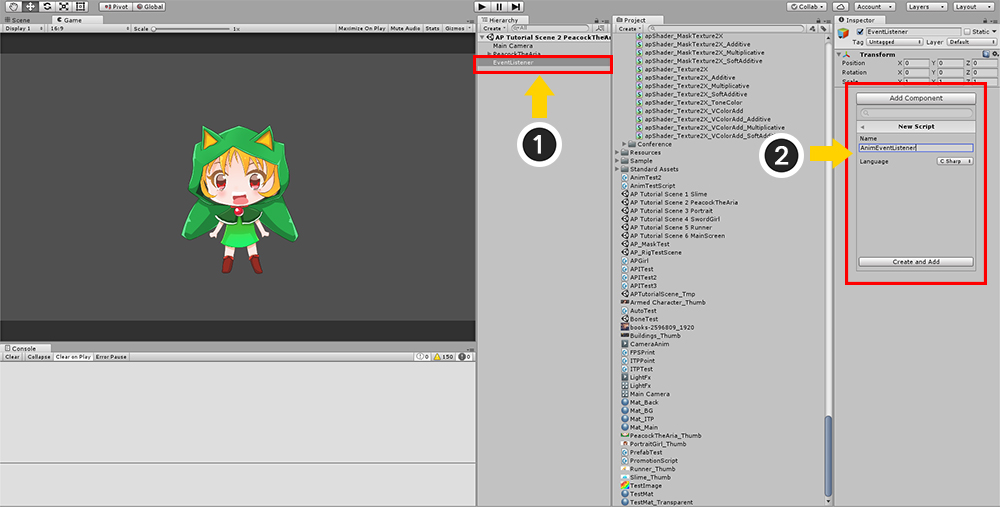The height and width of the screenshot is (507, 1000).
Task: Click Project search by type icon
Action: click(812, 29)
